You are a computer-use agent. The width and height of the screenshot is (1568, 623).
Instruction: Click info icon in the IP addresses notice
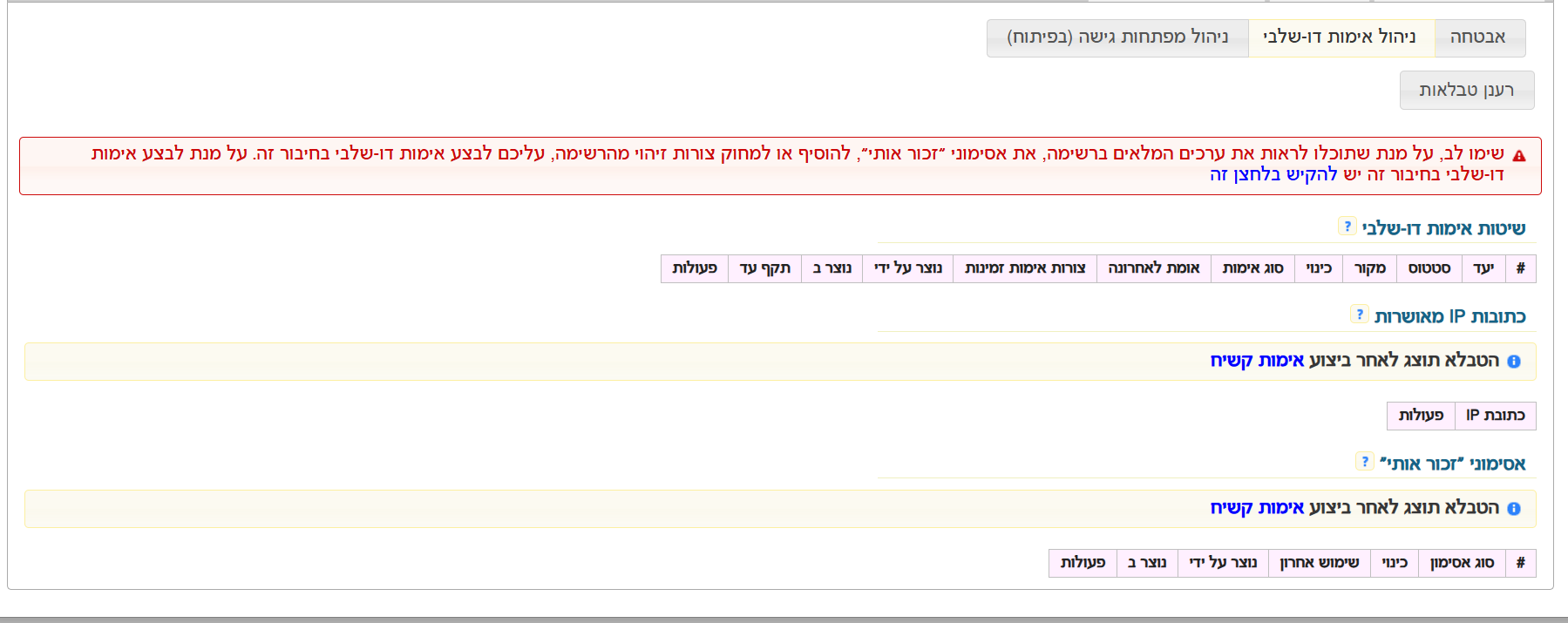pos(1514,362)
